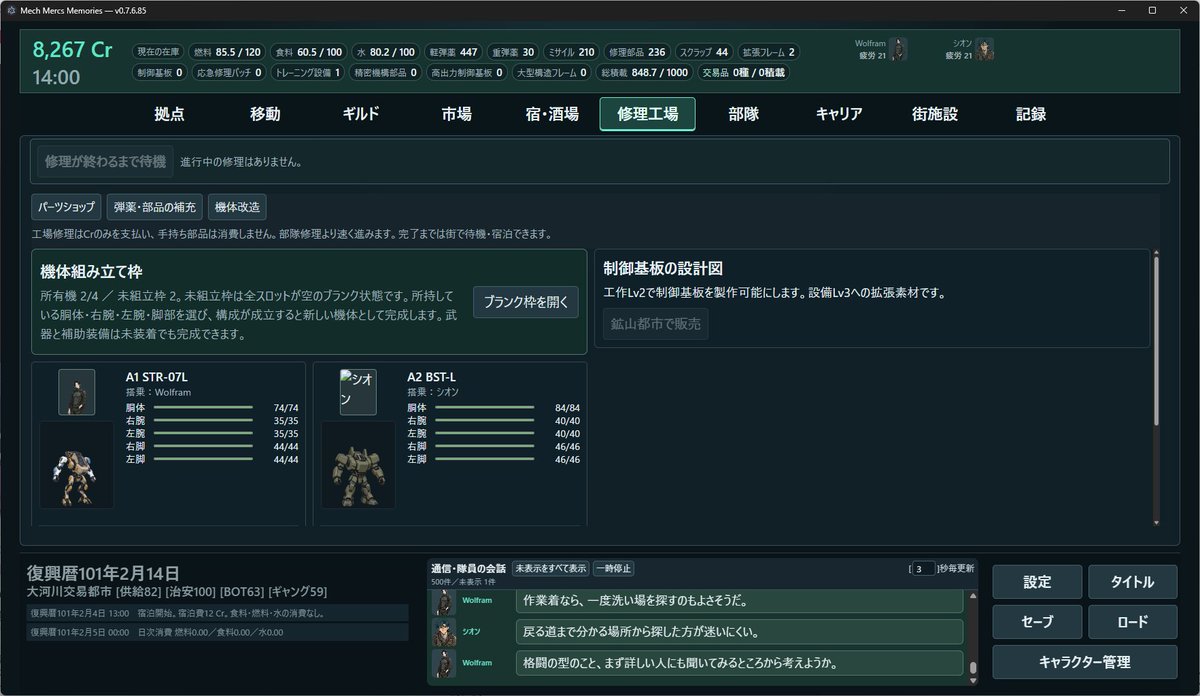The image size is (1200, 696).
Task: Open the キャリア tab
Action: click(839, 114)
